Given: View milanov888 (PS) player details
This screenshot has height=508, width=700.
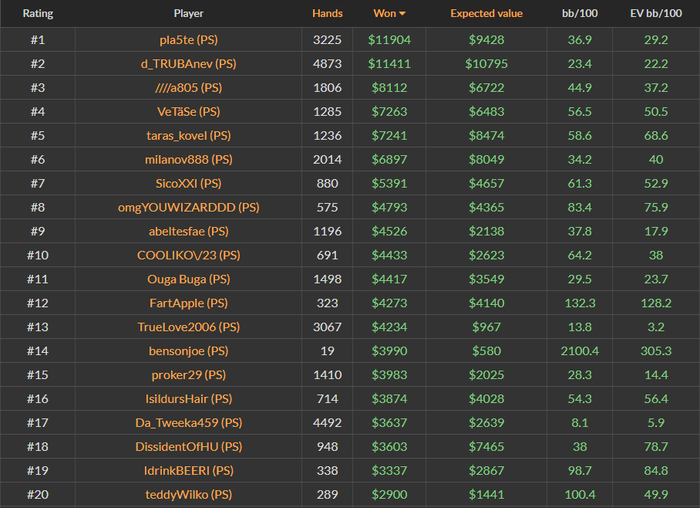Looking at the screenshot, I should [x=189, y=160].
